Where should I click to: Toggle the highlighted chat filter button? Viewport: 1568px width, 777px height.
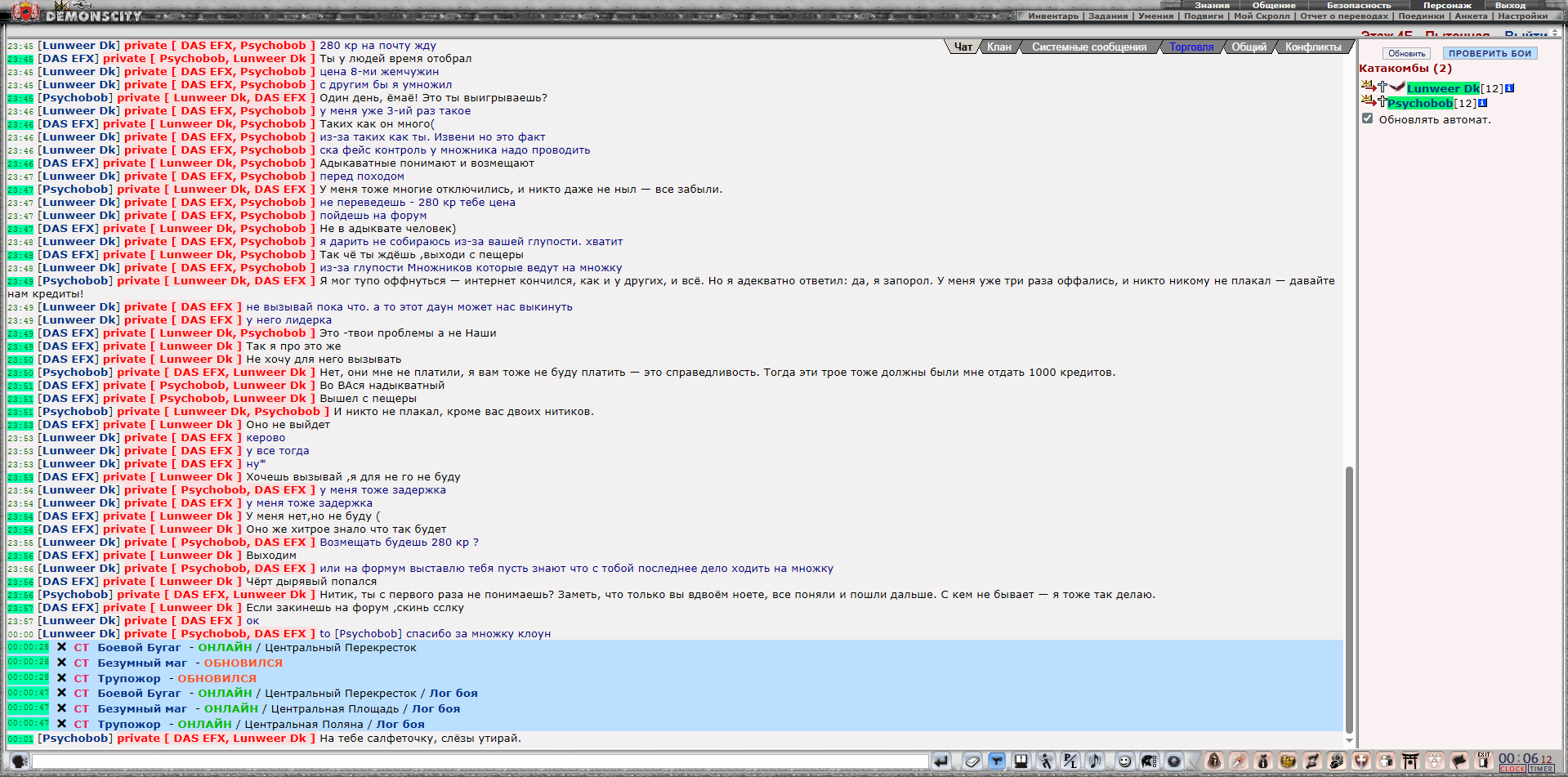[x=997, y=761]
